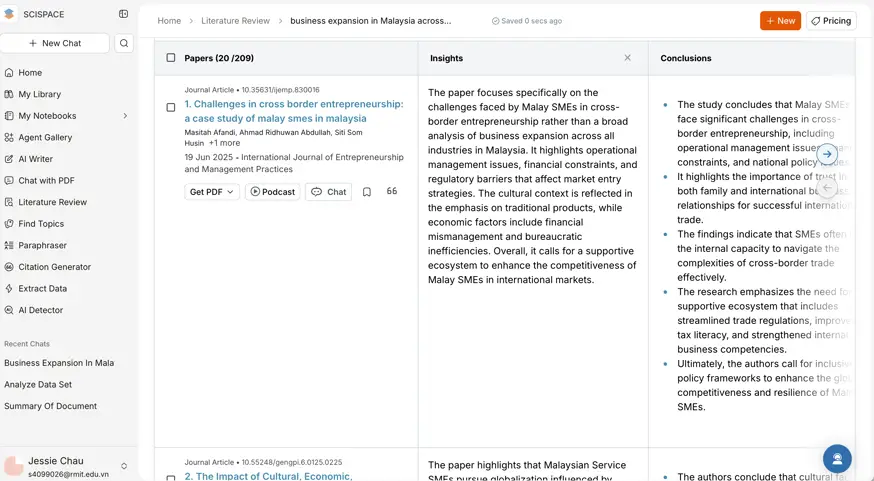Viewport: 874px width, 481px height.
Task: Open search with the magnifier icon
Action: pos(124,43)
